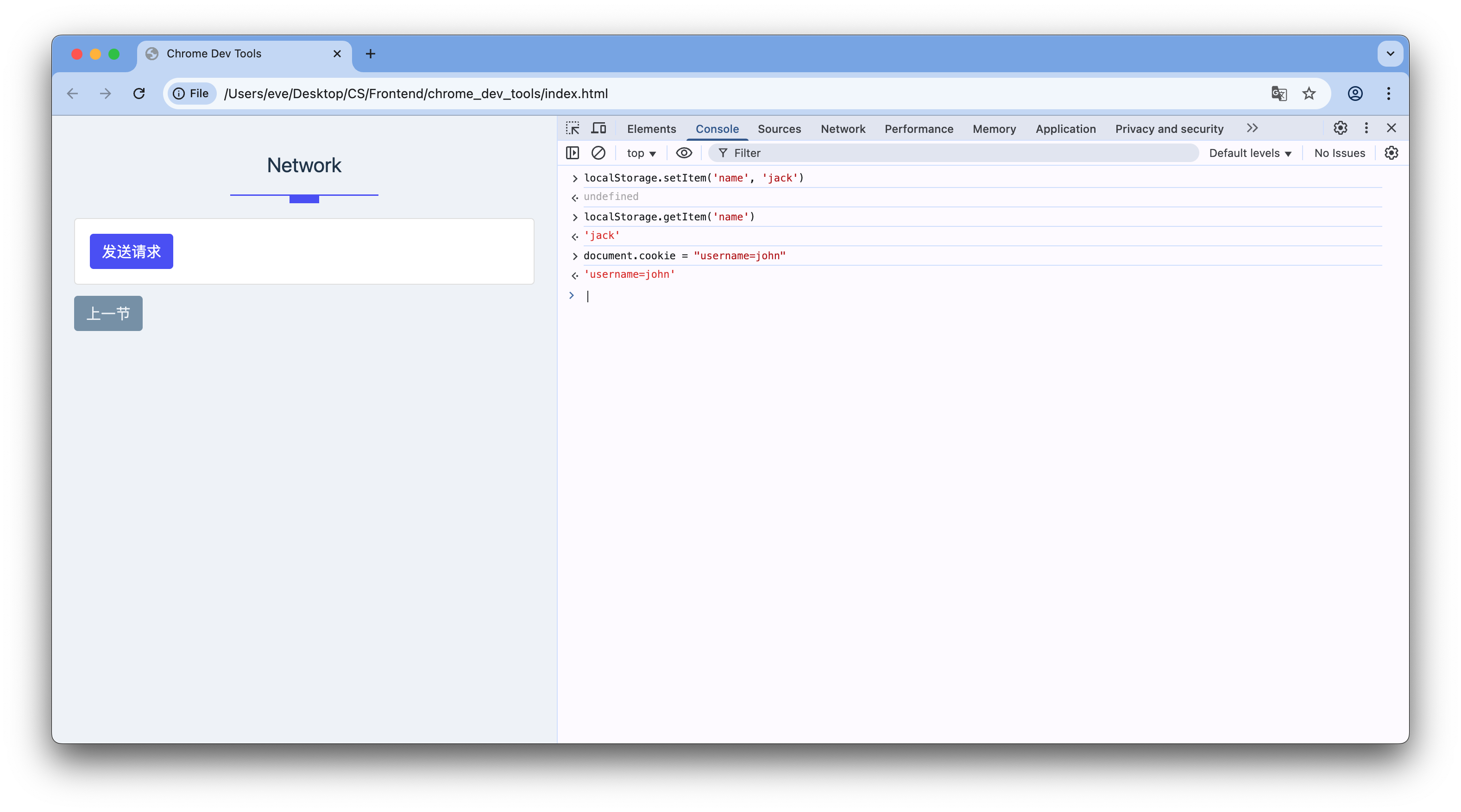Reload the page
Screen dimensions: 1461x812
[139, 94]
